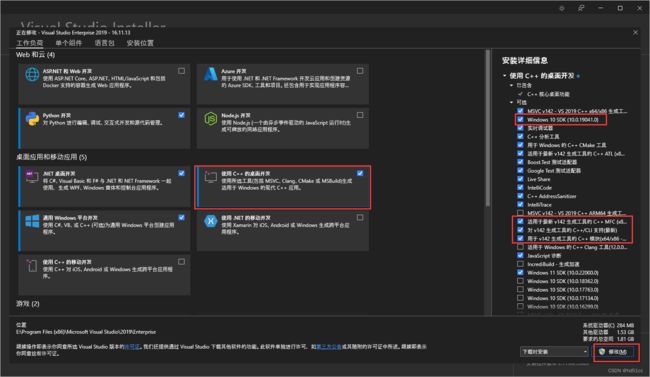Screen dimensions: 650x377
Task: Click the C++ mobile development icon
Action: (x=32, y=265)
